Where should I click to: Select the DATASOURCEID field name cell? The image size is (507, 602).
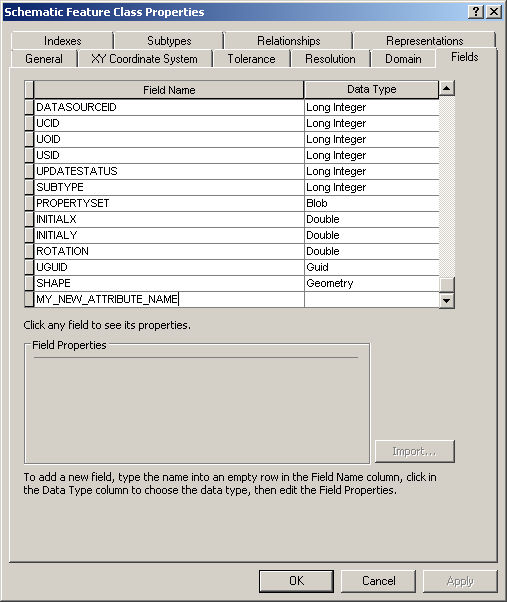tap(169, 107)
